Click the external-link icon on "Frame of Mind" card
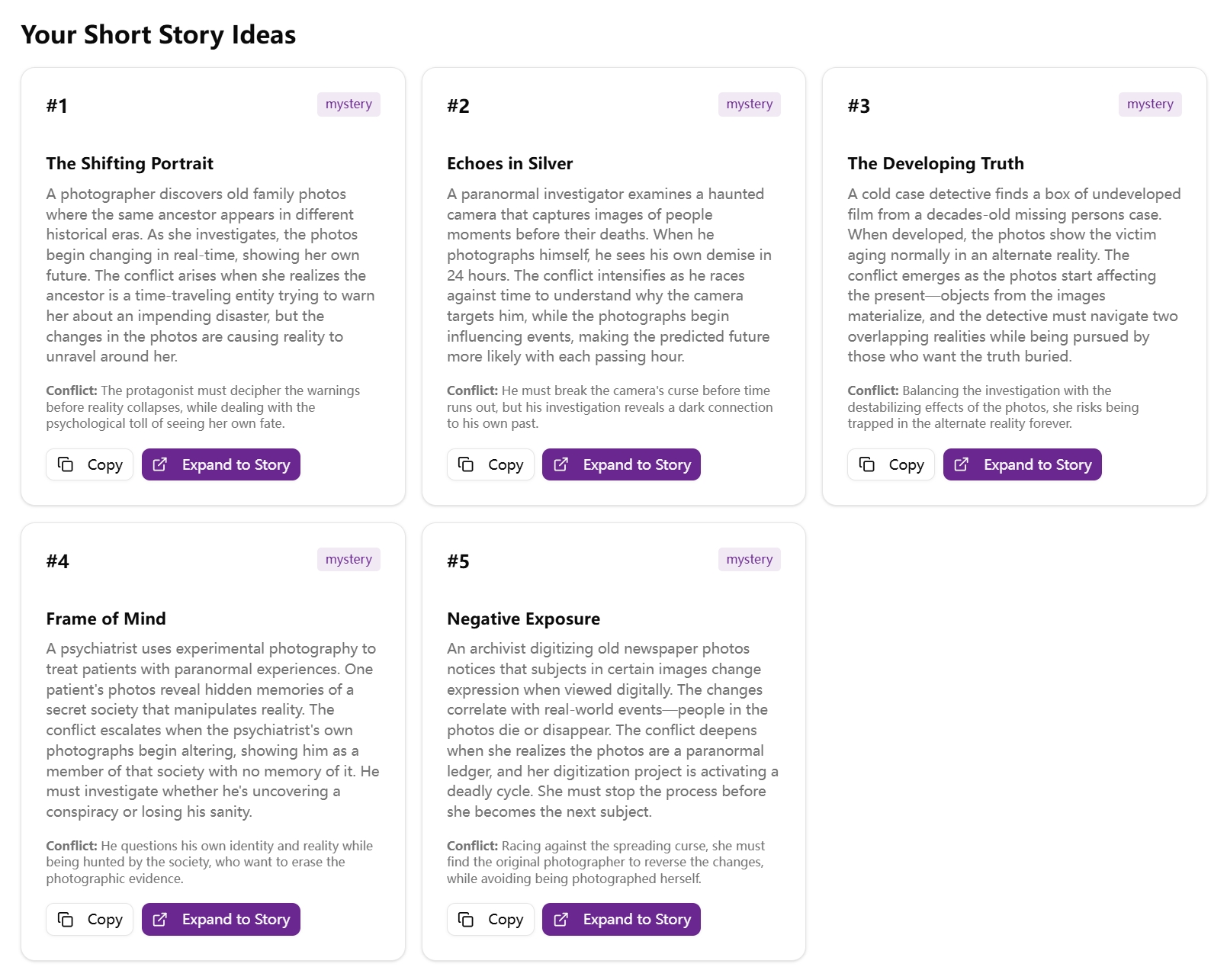Screen dimensions: 1227x980 [x=161, y=919]
